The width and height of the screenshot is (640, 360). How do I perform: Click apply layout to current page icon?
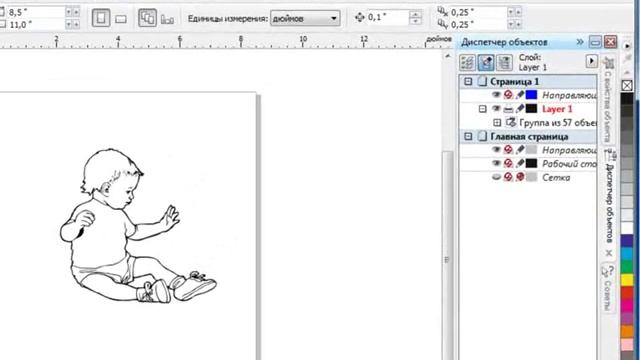(167, 19)
